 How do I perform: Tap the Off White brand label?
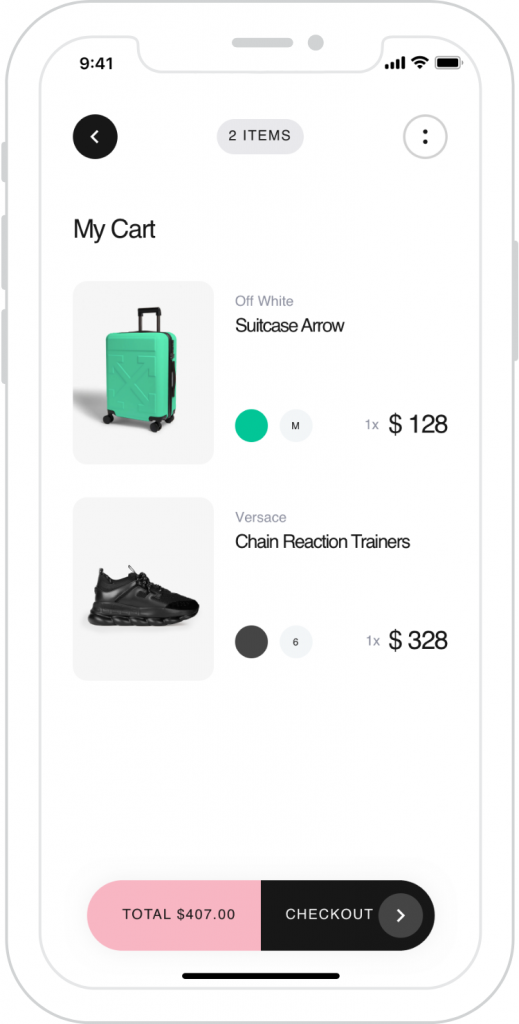[264, 301]
